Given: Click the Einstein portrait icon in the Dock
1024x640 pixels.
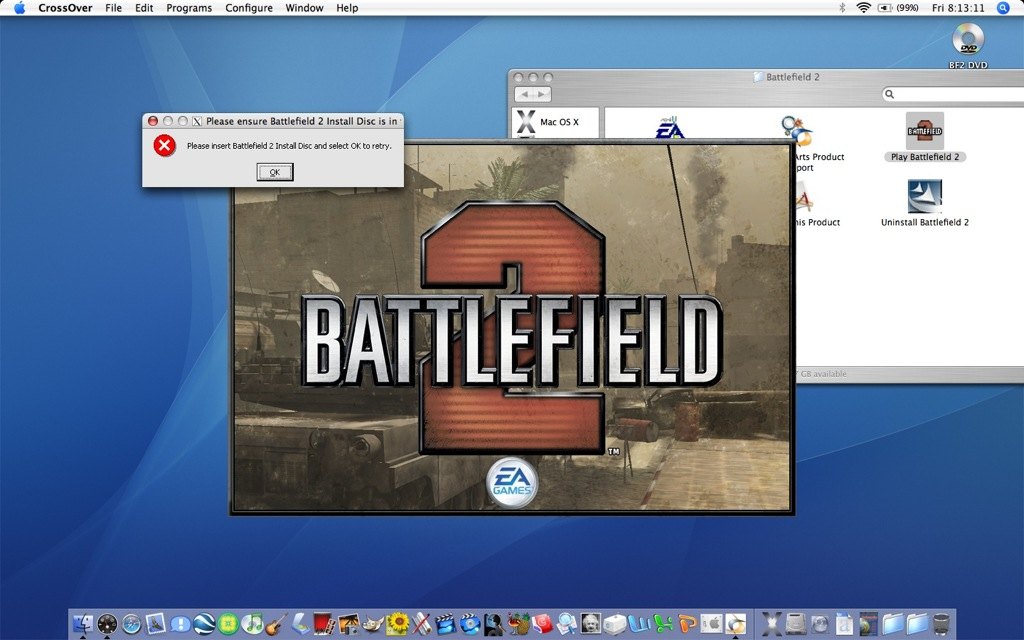Looking at the screenshot, I should click(591, 623).
